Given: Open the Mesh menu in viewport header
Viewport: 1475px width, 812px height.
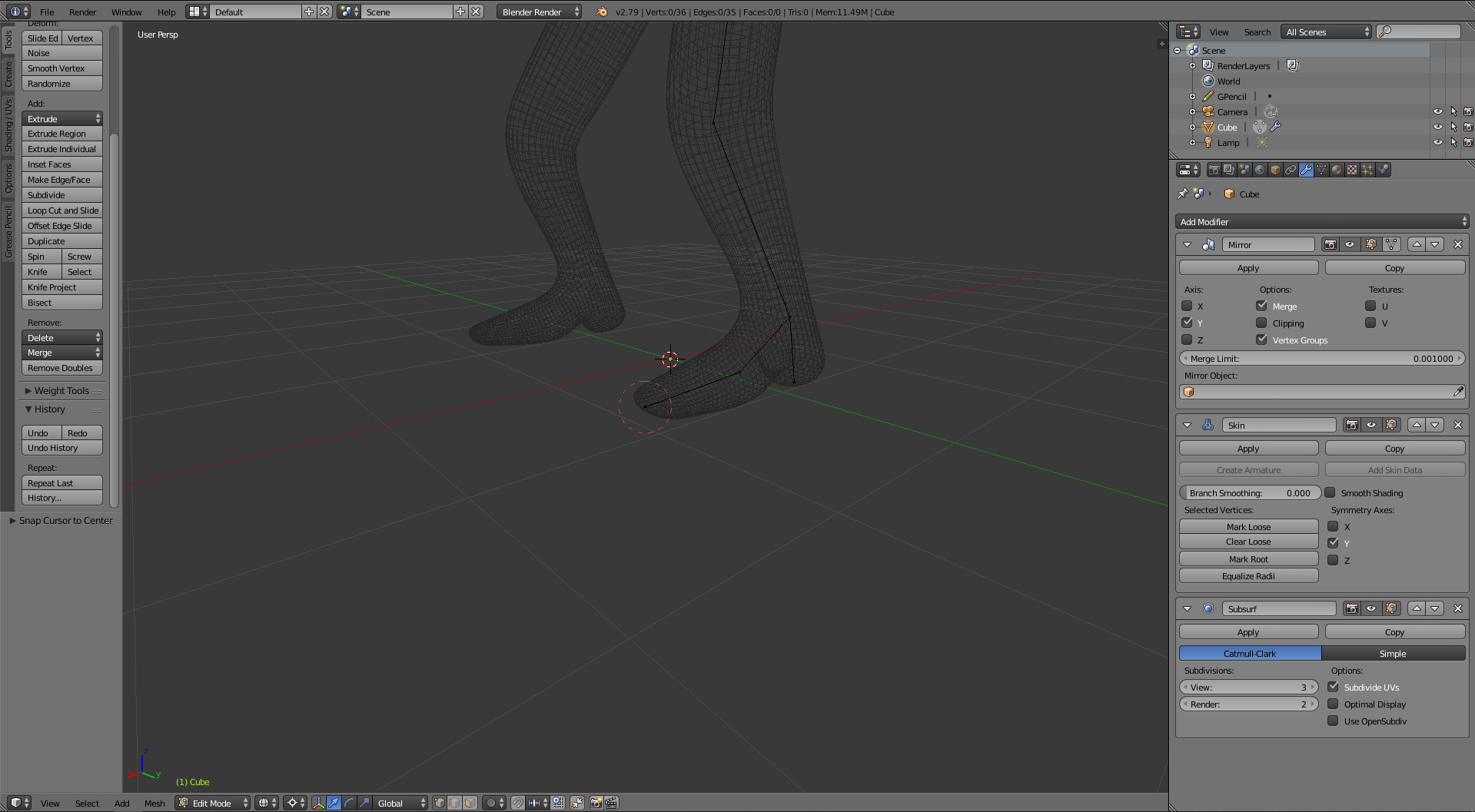Looking at the screenshot, I should pos(154,803).
